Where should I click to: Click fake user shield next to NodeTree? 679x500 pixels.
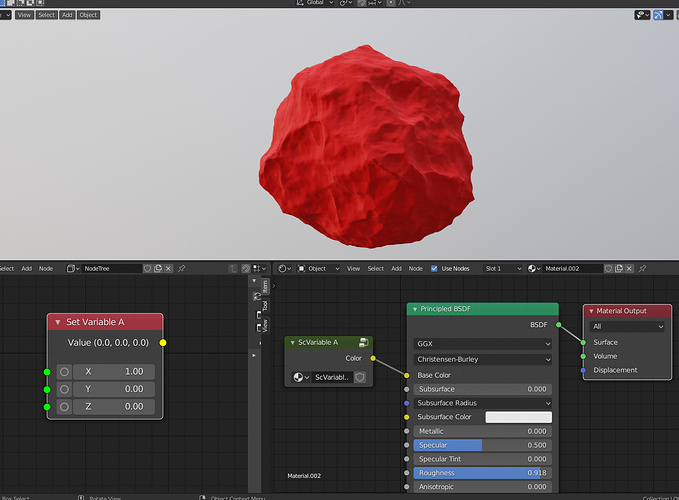click(x=147, y=268)
